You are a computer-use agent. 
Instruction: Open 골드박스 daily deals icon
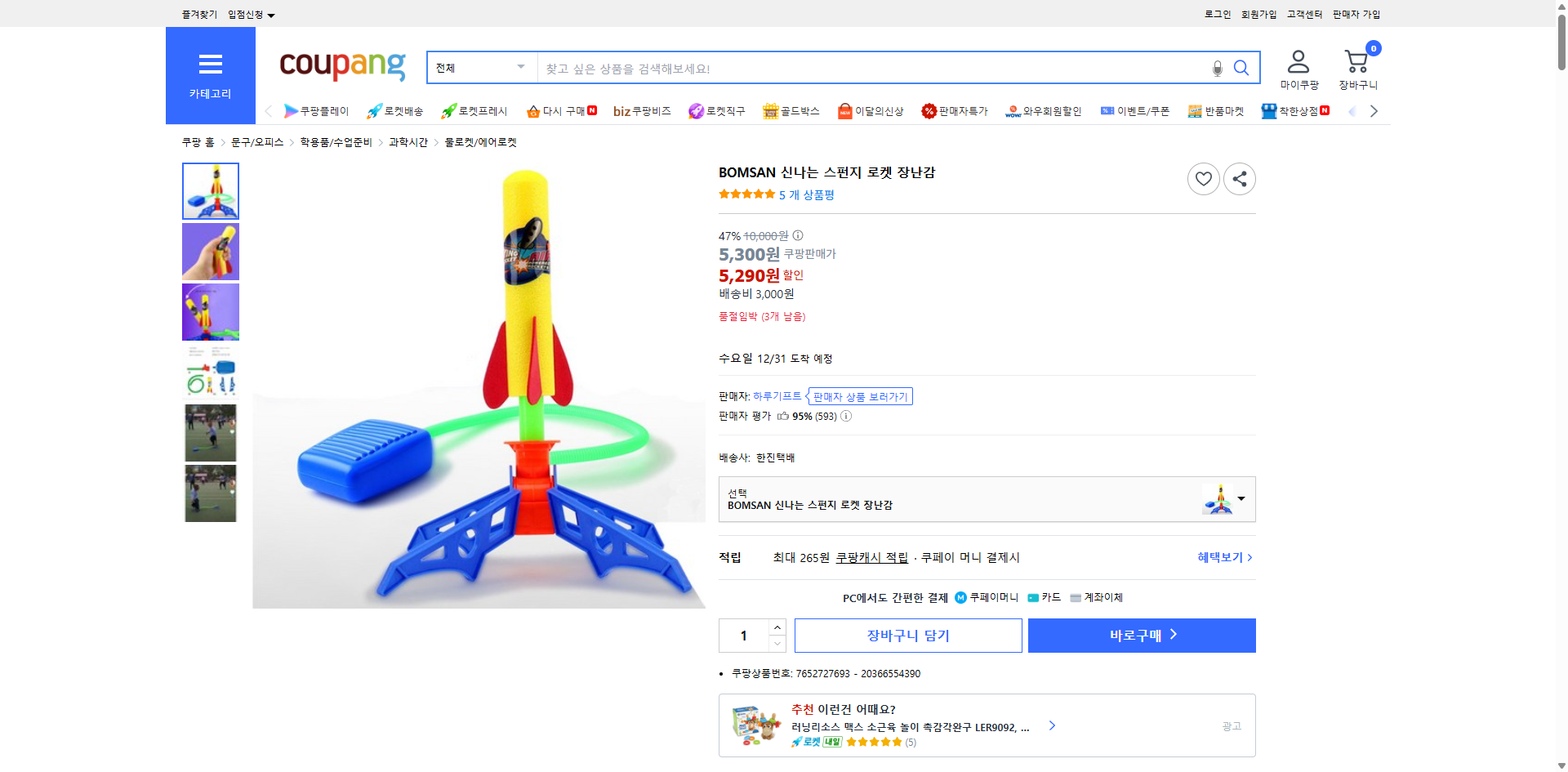pos(791,110)
